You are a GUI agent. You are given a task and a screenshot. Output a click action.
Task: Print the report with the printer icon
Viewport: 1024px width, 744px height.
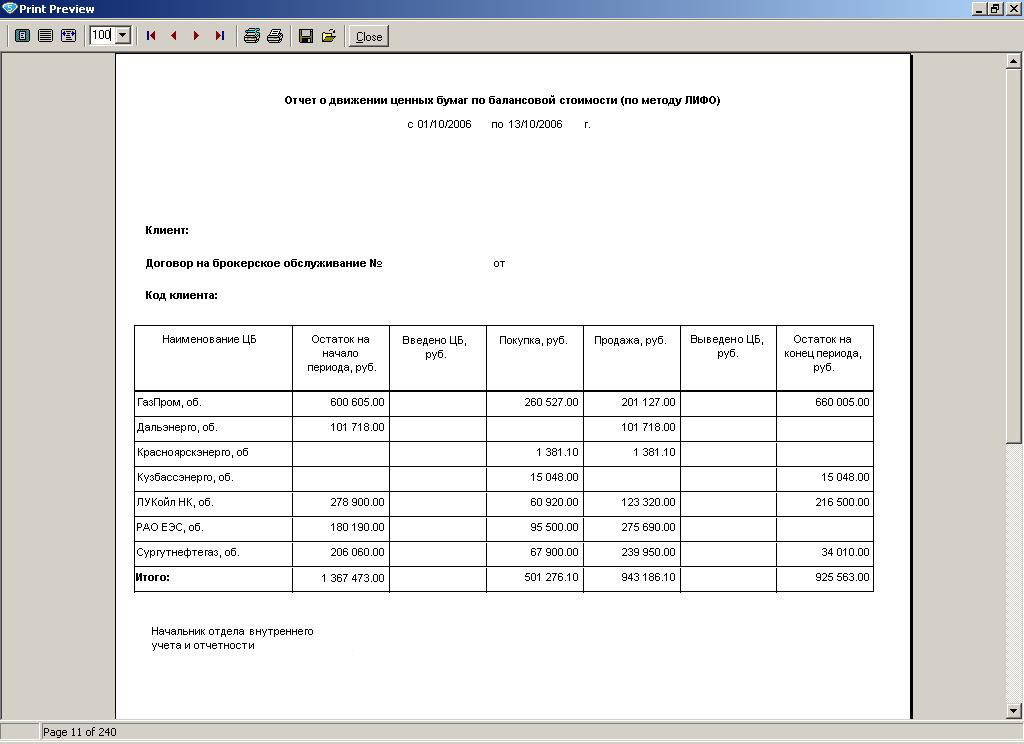tap(275, 35)
